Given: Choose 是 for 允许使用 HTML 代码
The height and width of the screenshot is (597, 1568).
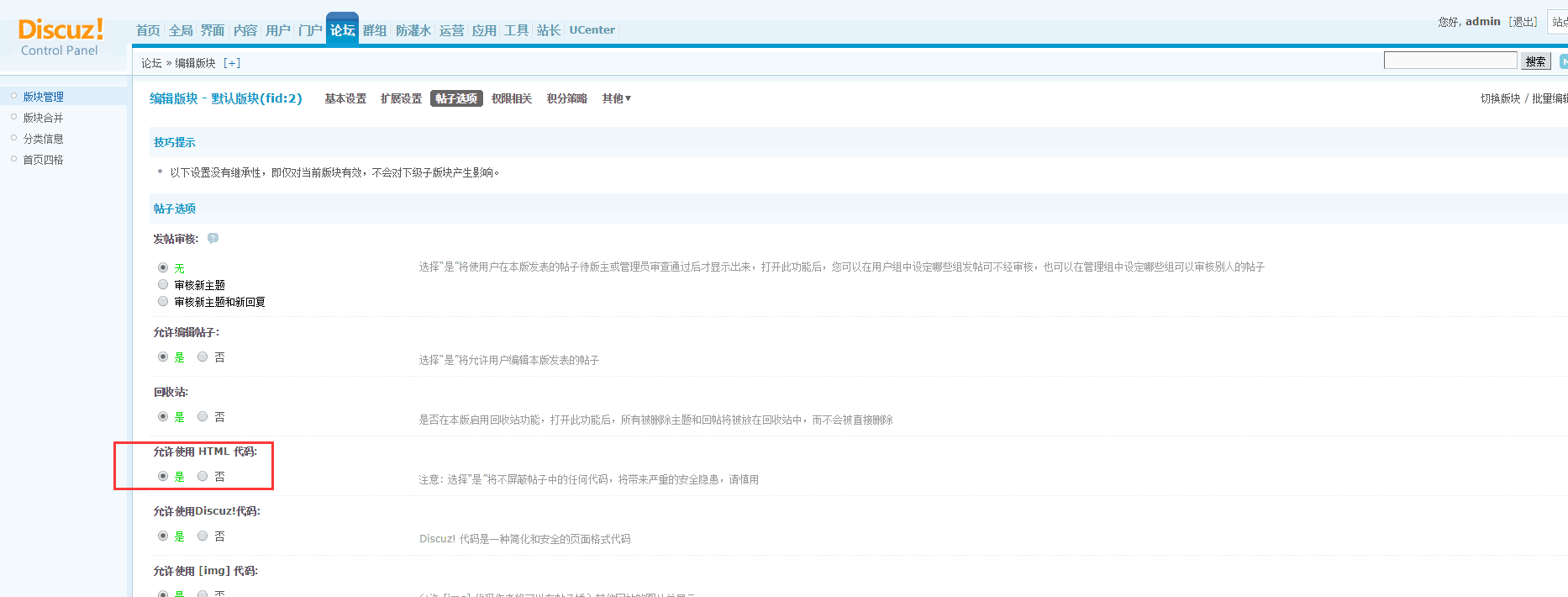Looking at the screenshot, I should (x=163, y=476).
